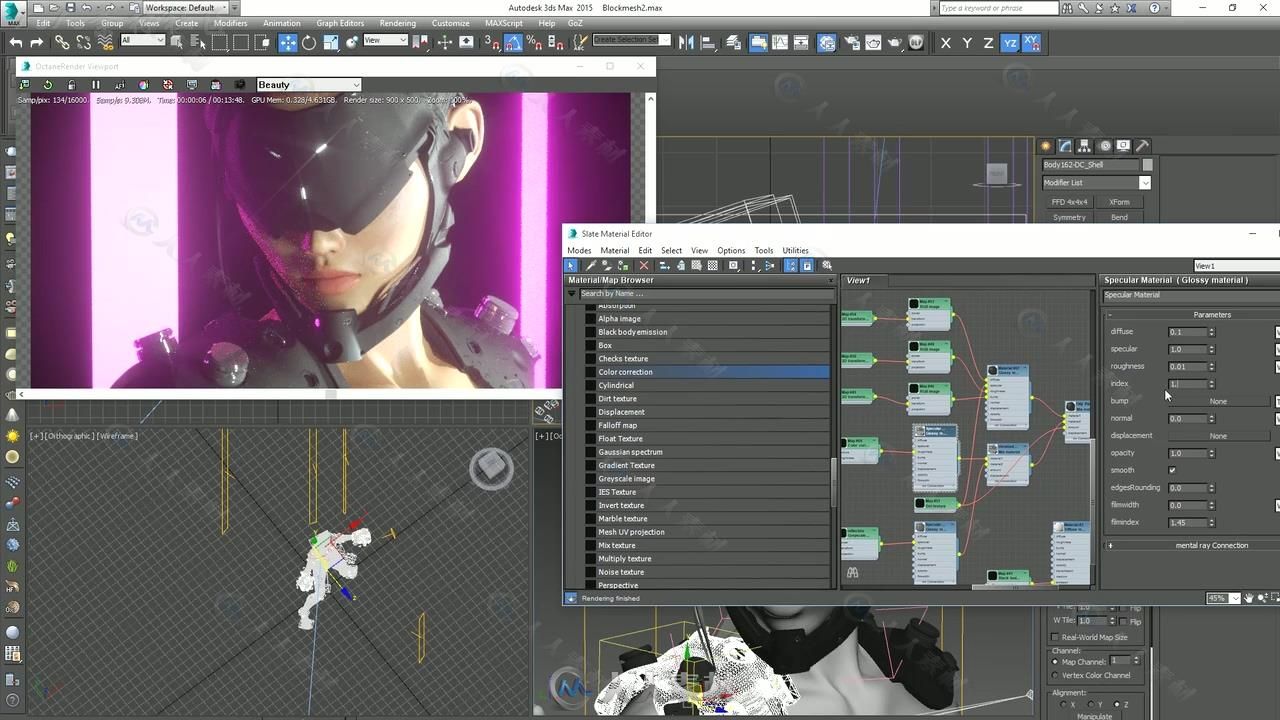Click the XForm modifier button
Screen dimensions: 1280x720
click(x=1119, y=202)
